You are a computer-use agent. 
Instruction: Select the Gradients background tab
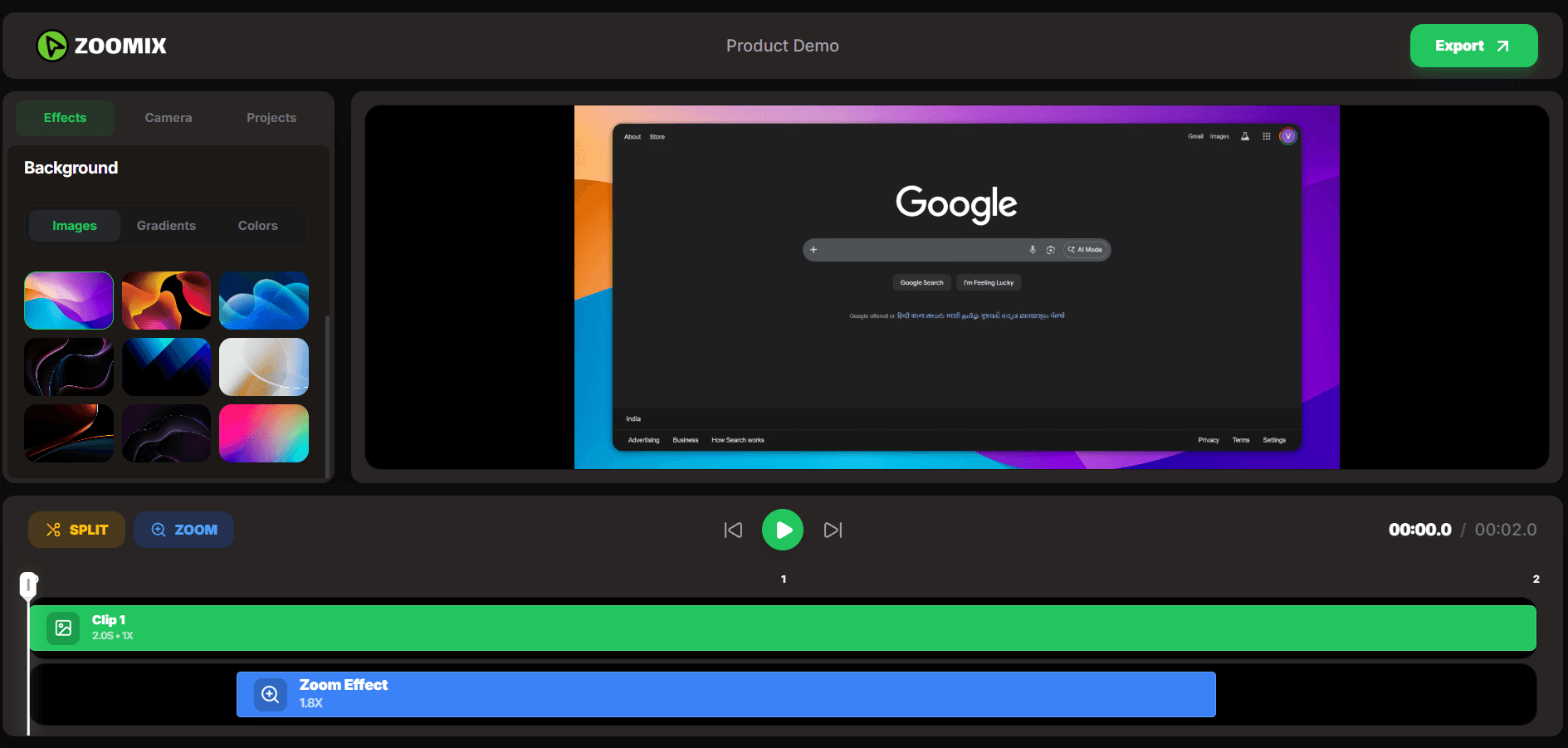pyautogui.click(x=166, y=226)
